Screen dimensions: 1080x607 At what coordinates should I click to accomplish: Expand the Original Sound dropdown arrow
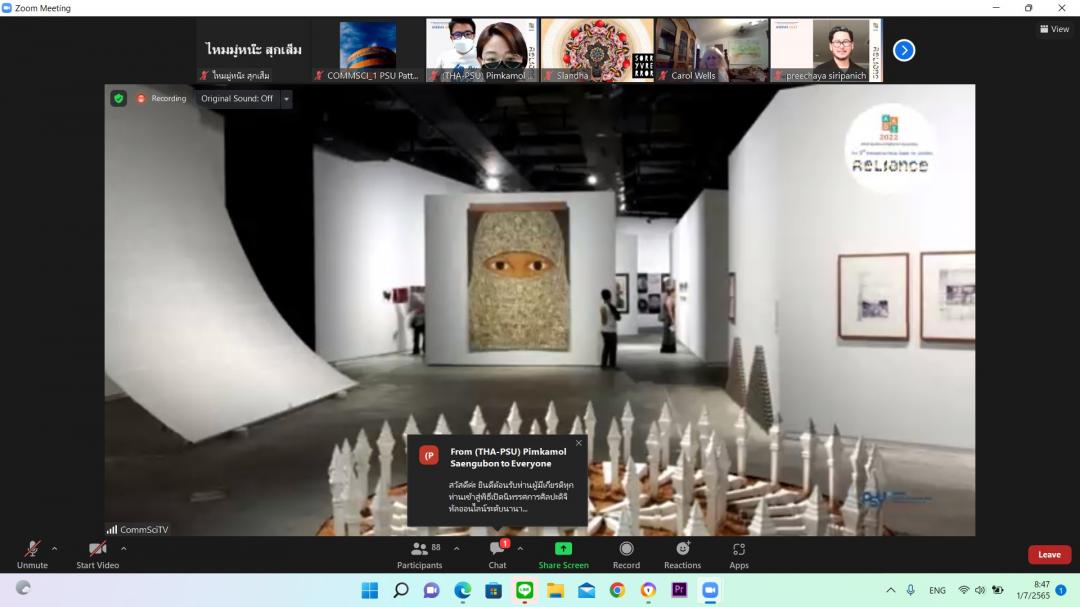tap(287, 99)
